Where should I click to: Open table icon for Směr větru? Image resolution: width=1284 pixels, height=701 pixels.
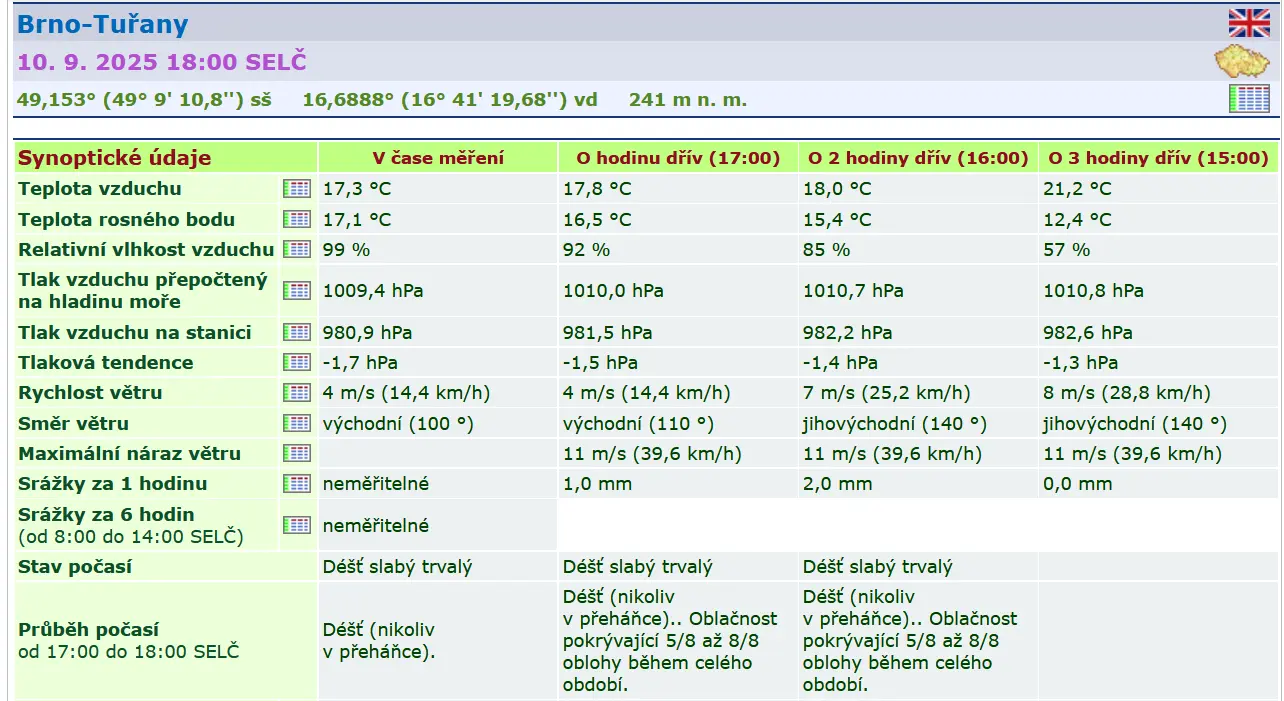coord(297,423)
